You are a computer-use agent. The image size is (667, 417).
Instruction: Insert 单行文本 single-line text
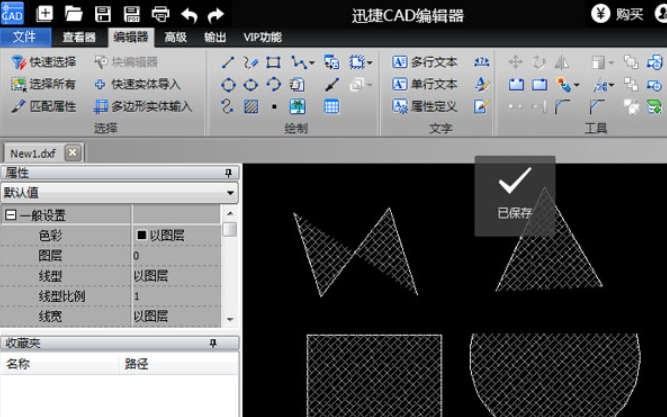tap(425, 84)
